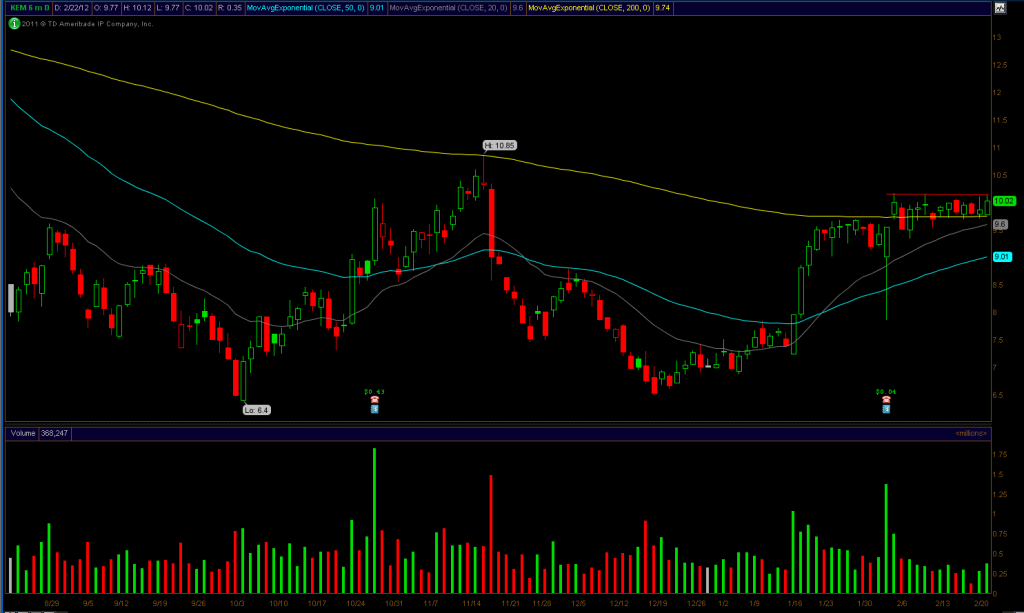The image size is (1024, 613).
Task: Select the Lo: 6.4 price bubble
Action: (x=257, y=410)
